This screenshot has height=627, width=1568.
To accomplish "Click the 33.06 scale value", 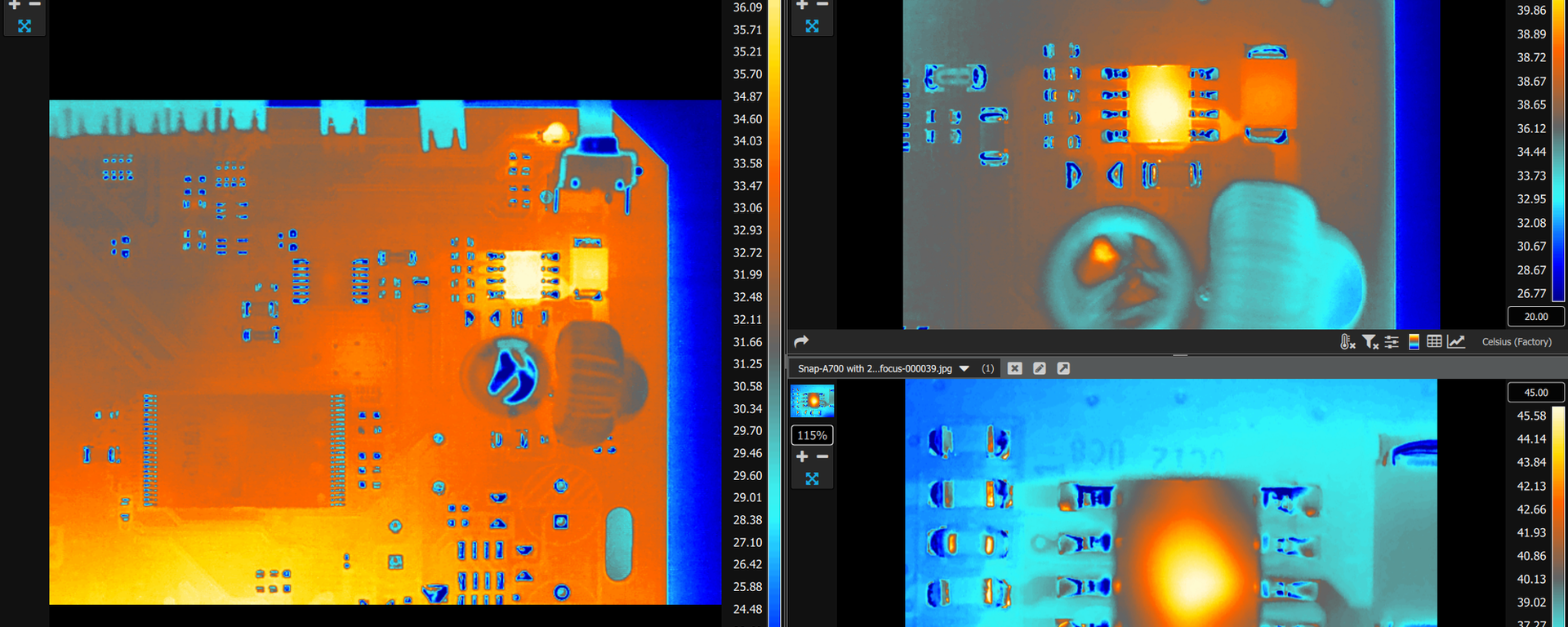I will tap(747, 208).
